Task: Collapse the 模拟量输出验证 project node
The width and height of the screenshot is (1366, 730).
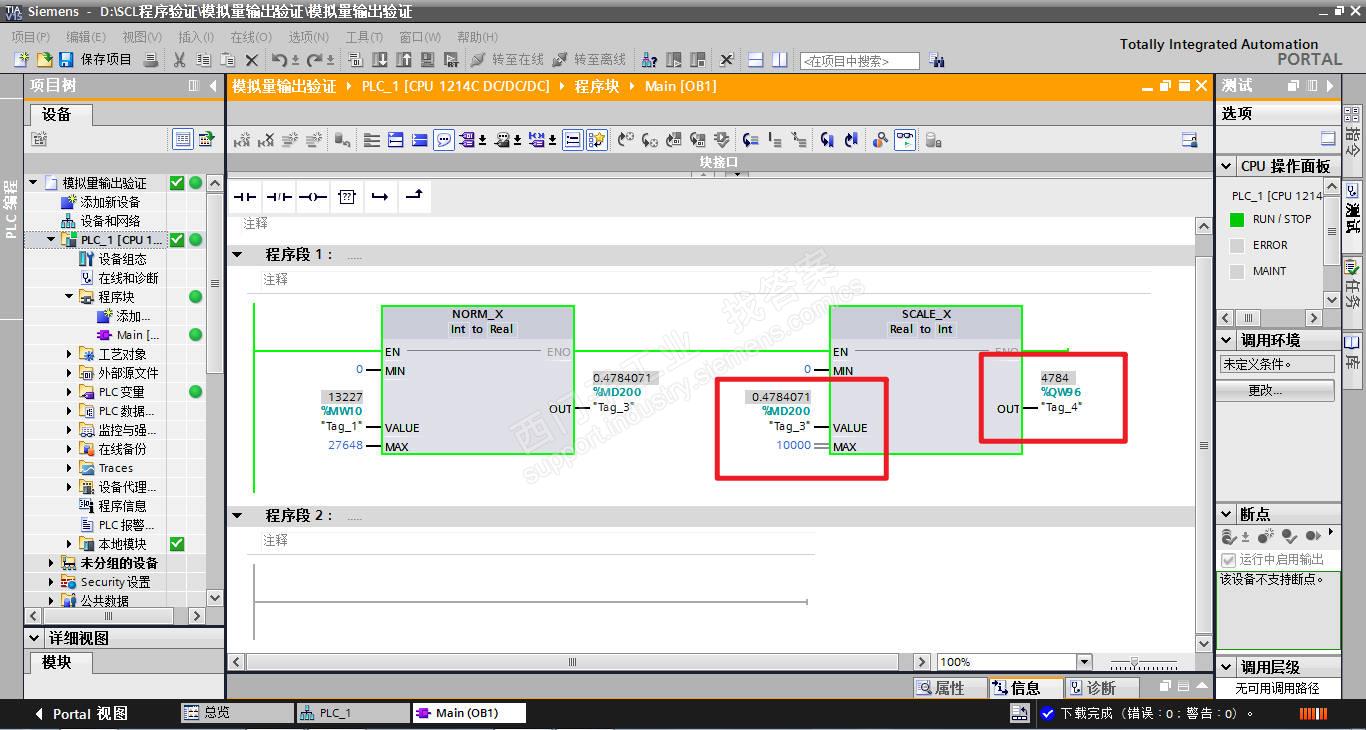Action: coord(34,183)
